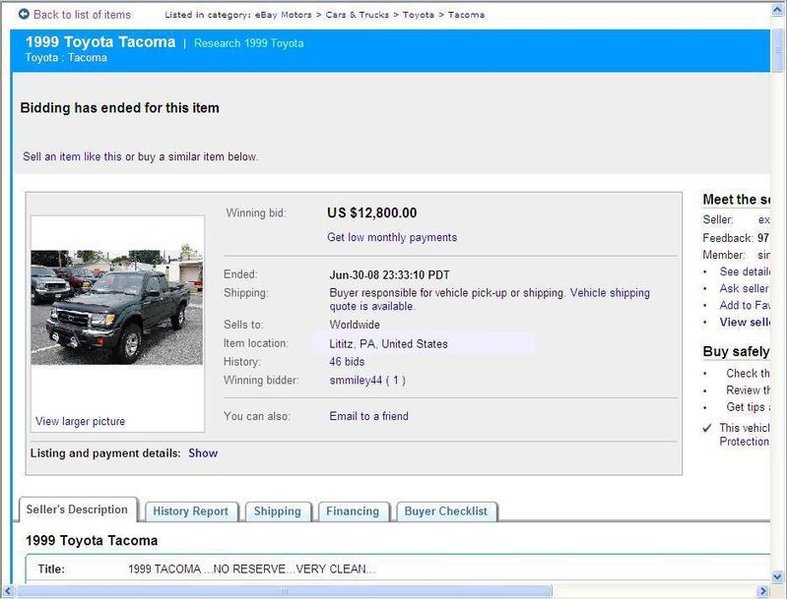
Task: Switch to the History Report tab
Action: 191,511
